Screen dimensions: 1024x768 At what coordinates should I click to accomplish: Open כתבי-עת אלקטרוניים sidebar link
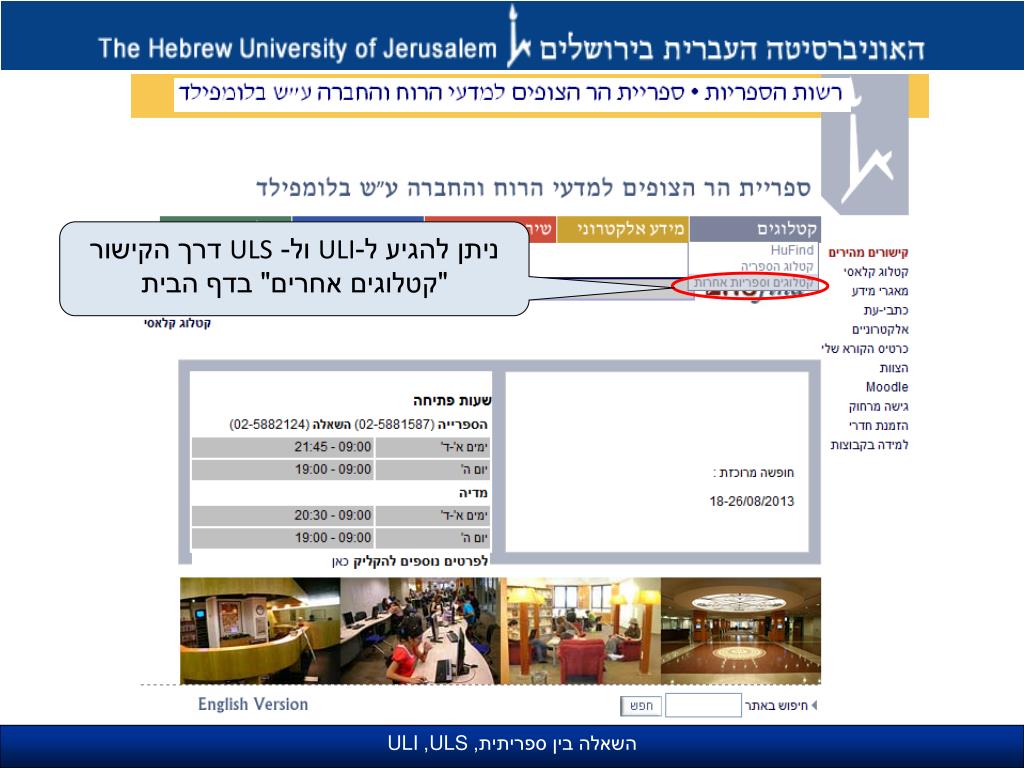[x=880, y=320]
